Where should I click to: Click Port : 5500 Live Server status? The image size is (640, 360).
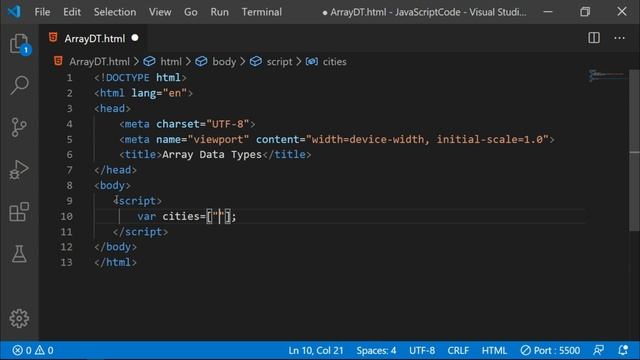[550, 350]
